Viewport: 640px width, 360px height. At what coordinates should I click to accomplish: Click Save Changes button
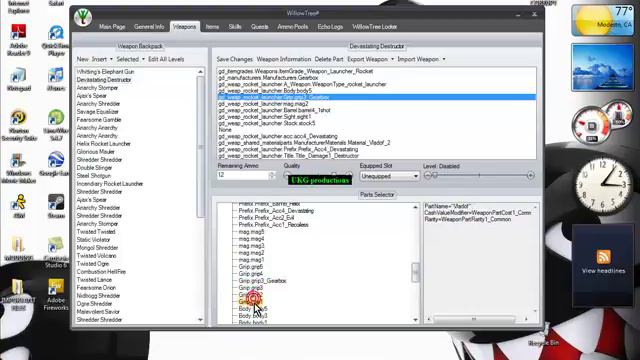click(235, 59)
